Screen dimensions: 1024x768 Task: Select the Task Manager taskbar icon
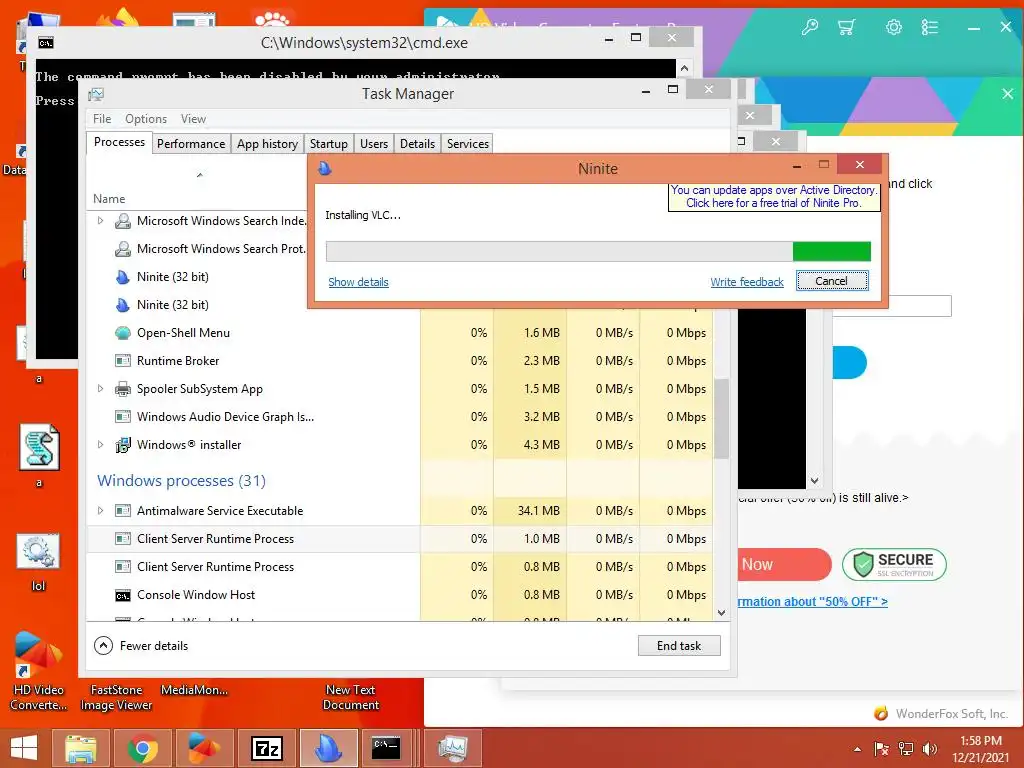point(453,748)
